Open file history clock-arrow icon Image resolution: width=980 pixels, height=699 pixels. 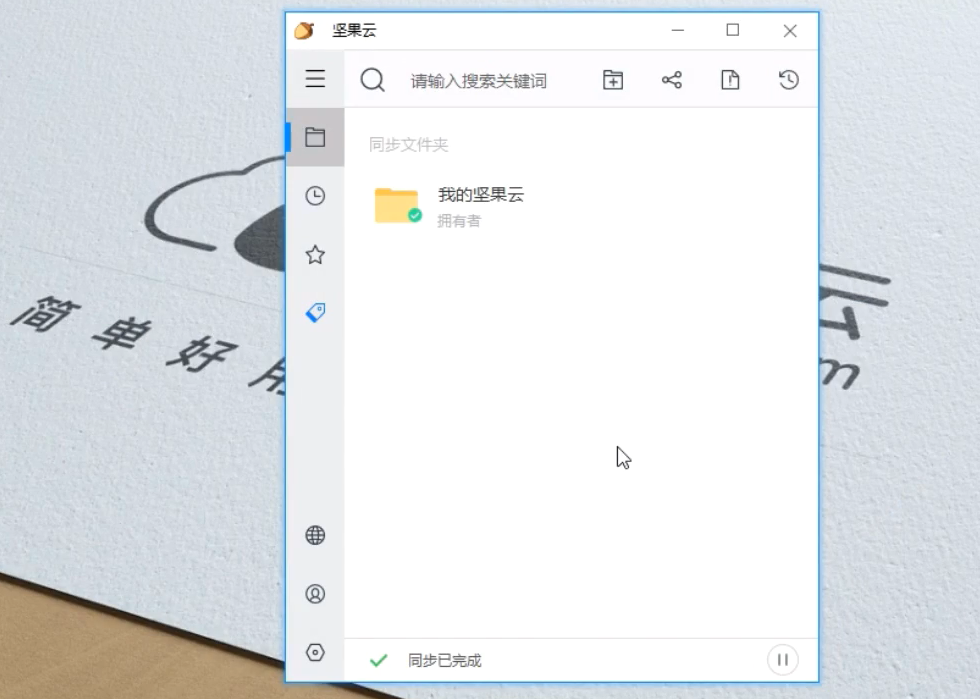(x=789, y=80)
